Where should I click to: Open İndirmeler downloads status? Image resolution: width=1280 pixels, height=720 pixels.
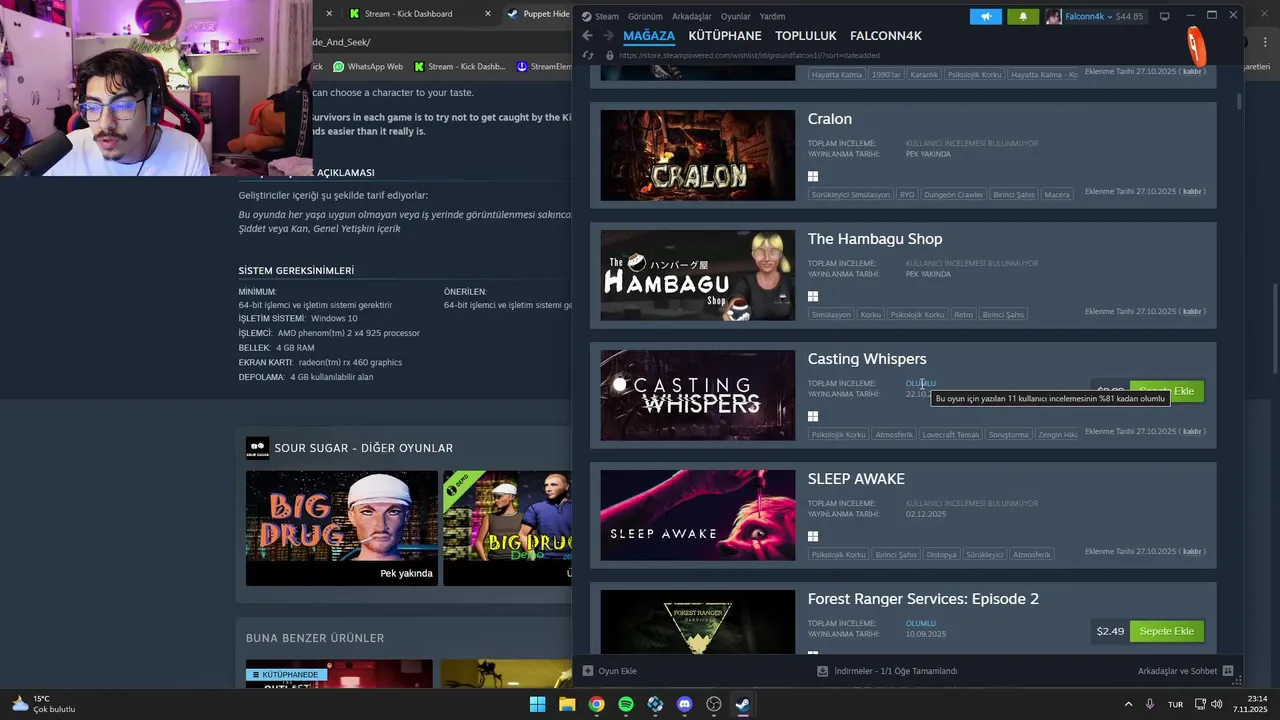(888, 671)
